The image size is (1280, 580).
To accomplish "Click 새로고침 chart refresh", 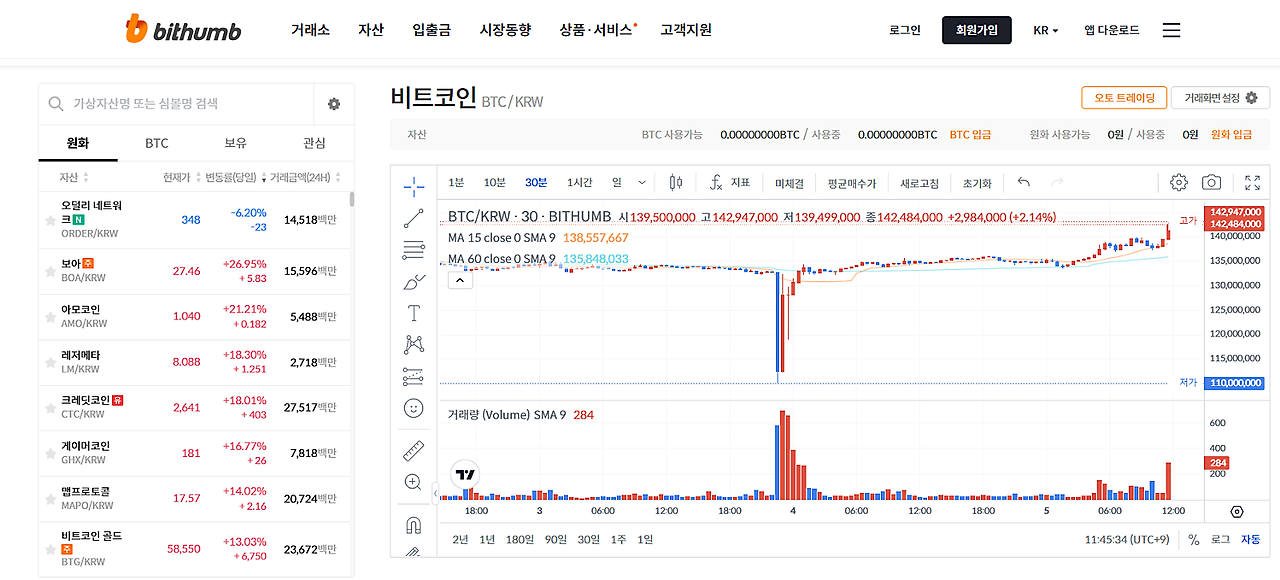I will [920, 183].
